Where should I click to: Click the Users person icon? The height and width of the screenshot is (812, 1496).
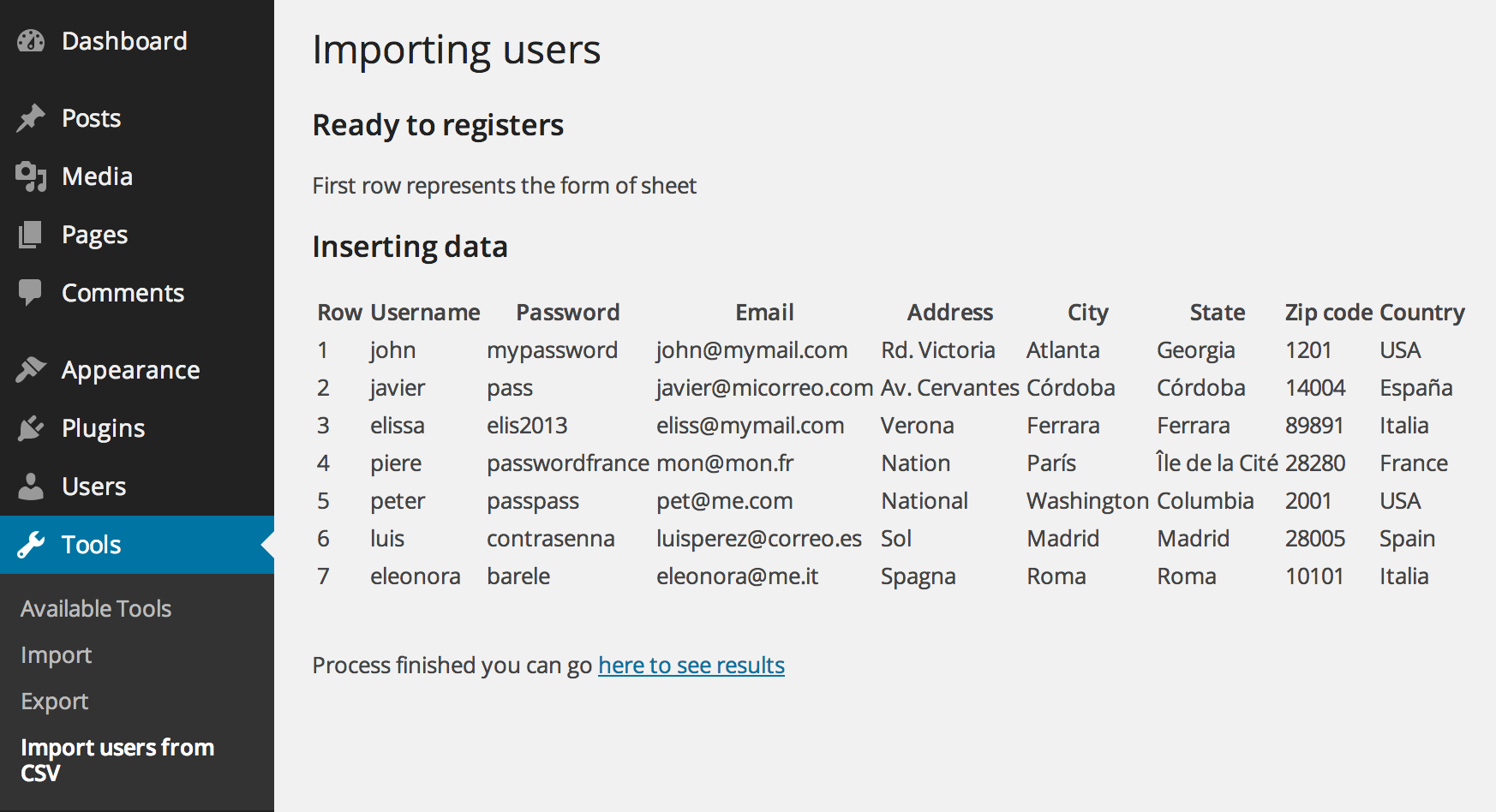tap(31, 487)
